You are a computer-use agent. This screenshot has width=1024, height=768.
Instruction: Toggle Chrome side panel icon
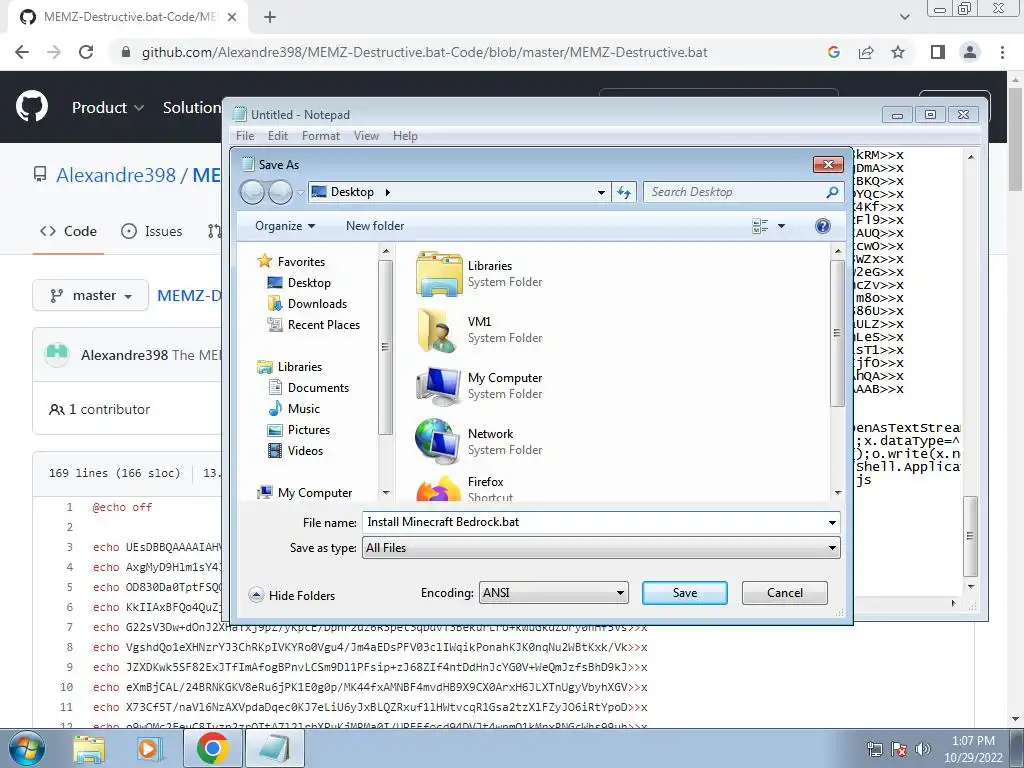pos(938,52)
